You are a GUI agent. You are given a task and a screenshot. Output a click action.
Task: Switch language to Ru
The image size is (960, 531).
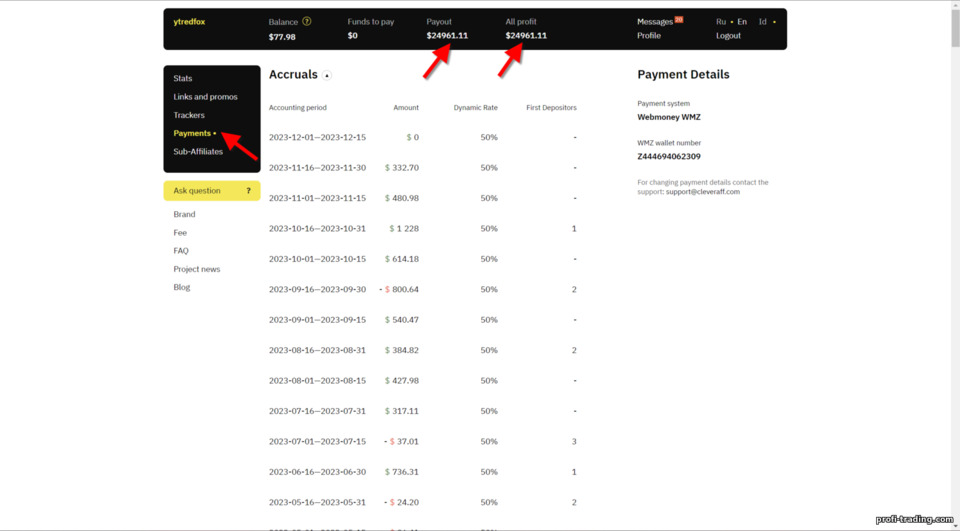point(721,21)
